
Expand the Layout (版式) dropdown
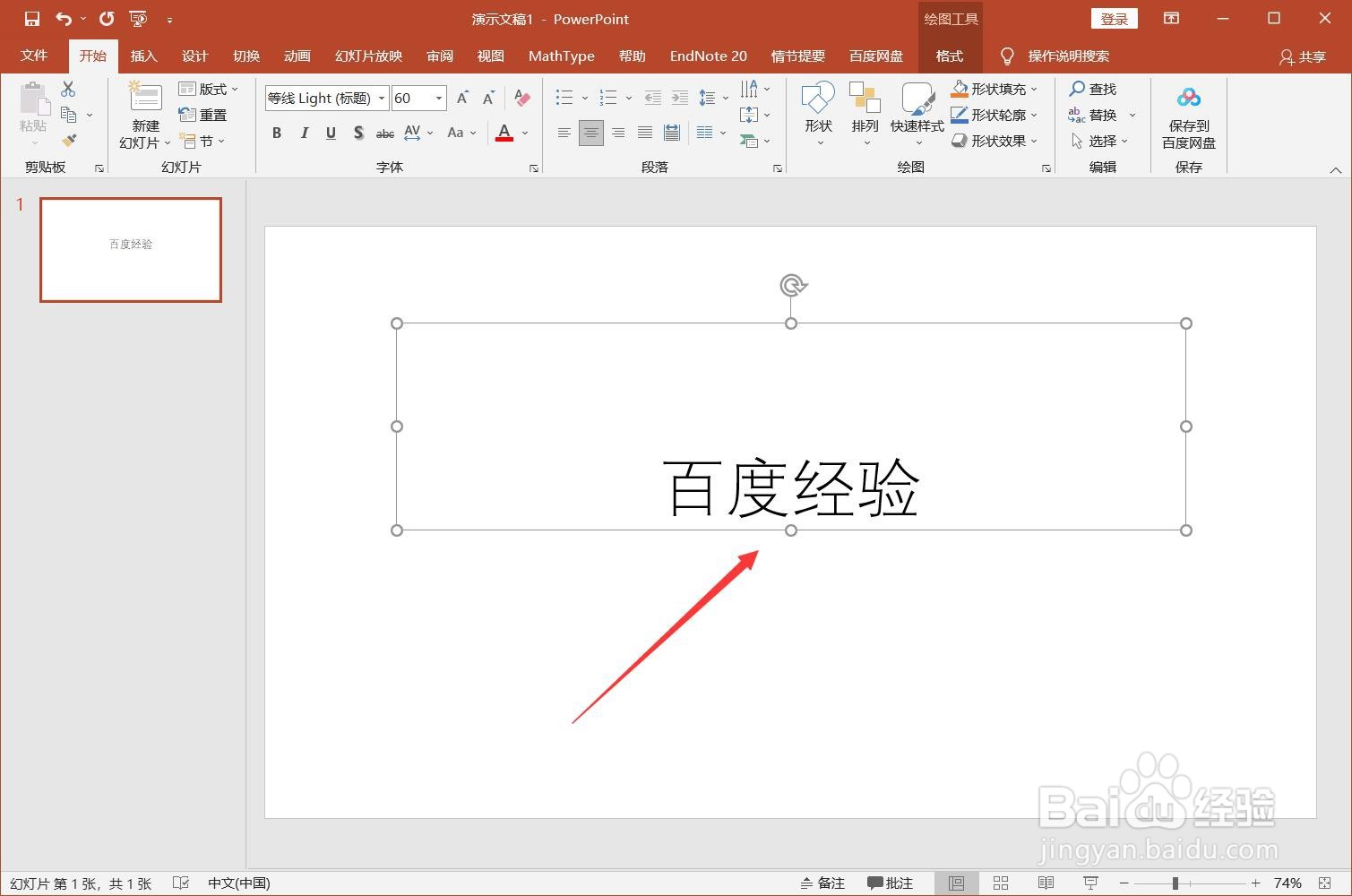tap(210, 89)
